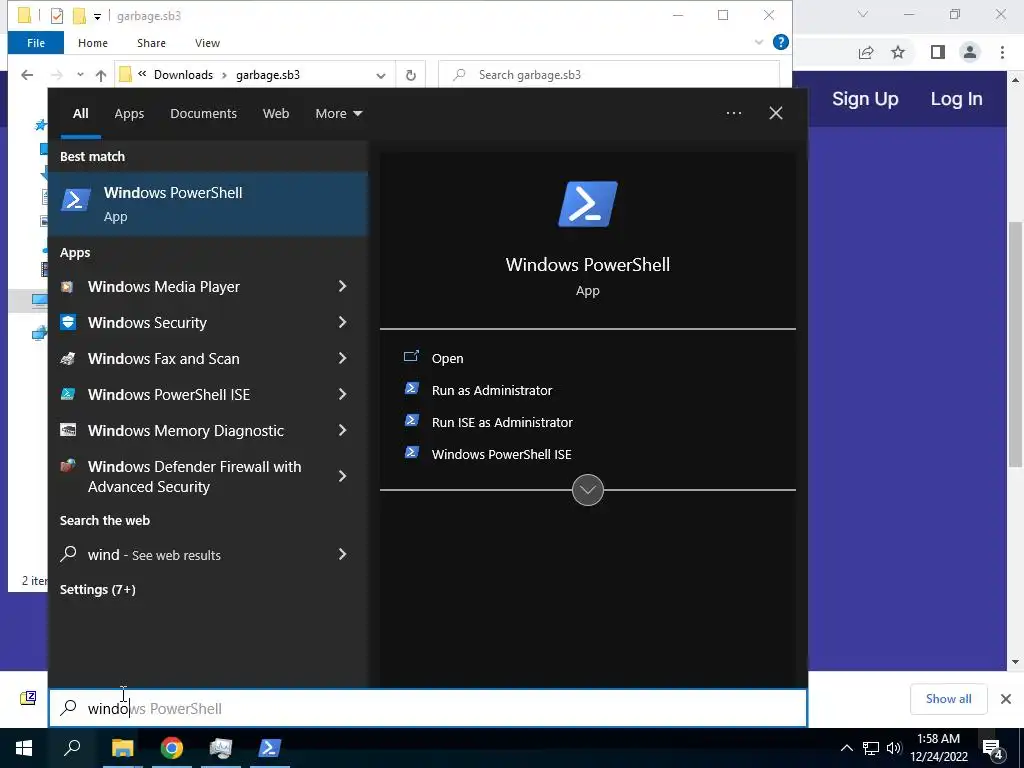The height and width of the screenshot is (768, 1024).
Task: Open the View ribbon tab in Explorer
Action: click(207, 43)
